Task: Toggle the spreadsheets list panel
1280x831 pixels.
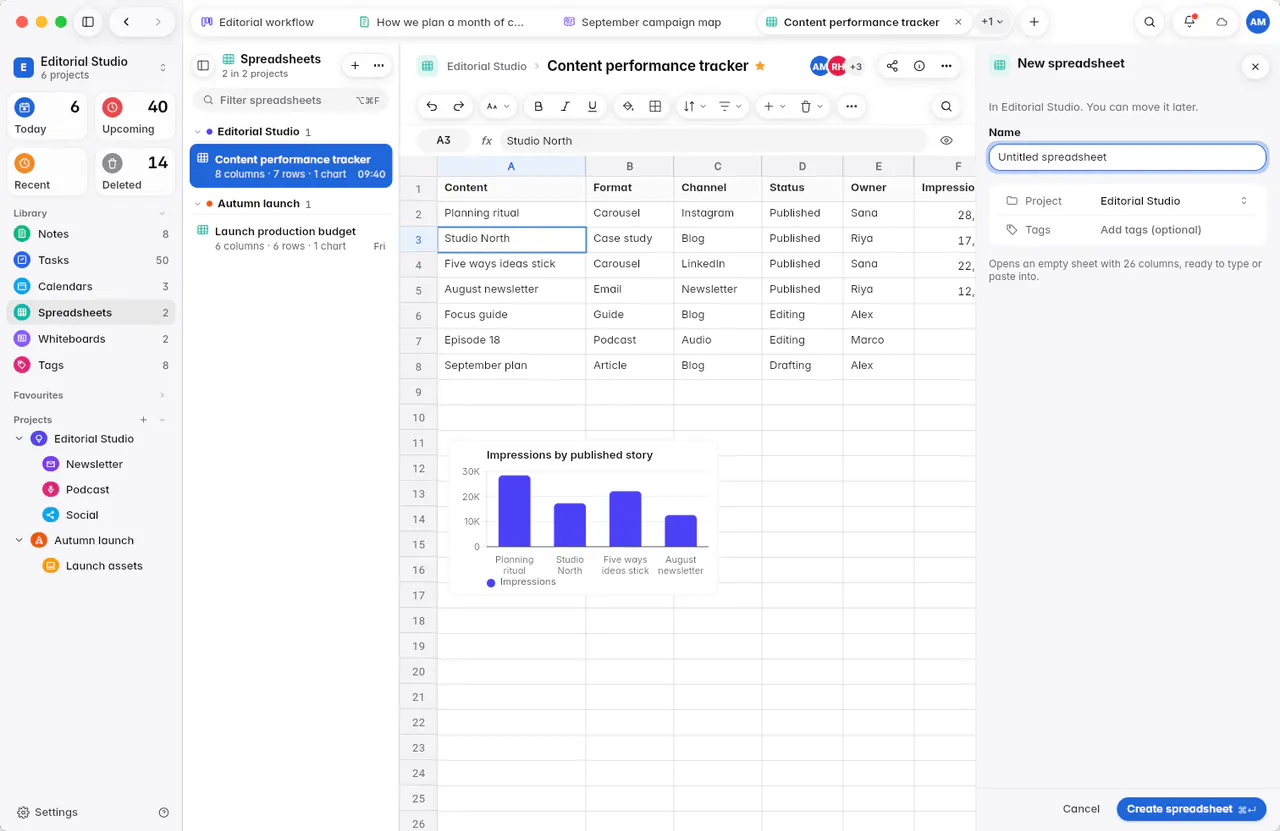Action: [203, 66]
